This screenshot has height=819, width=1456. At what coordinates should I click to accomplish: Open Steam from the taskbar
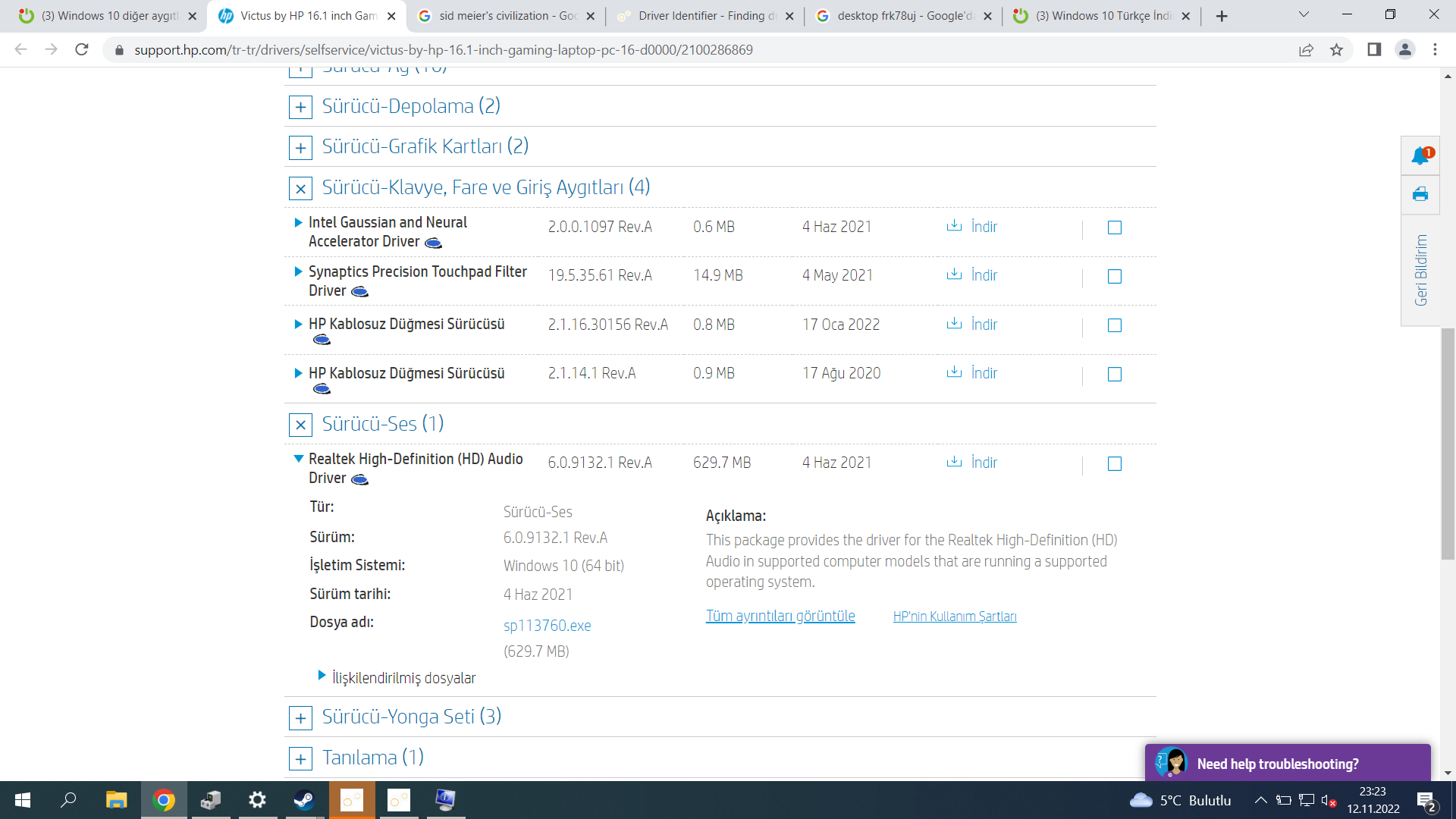(304, 800)
